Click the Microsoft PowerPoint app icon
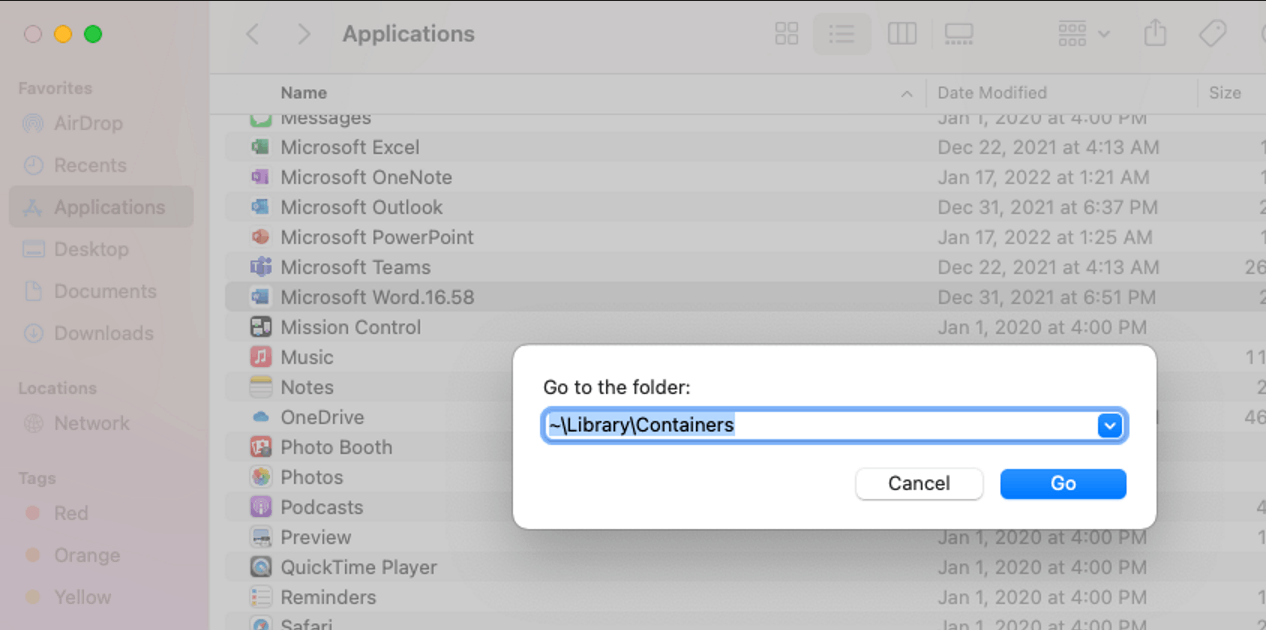1266x630 pixels. coord(261,237)
